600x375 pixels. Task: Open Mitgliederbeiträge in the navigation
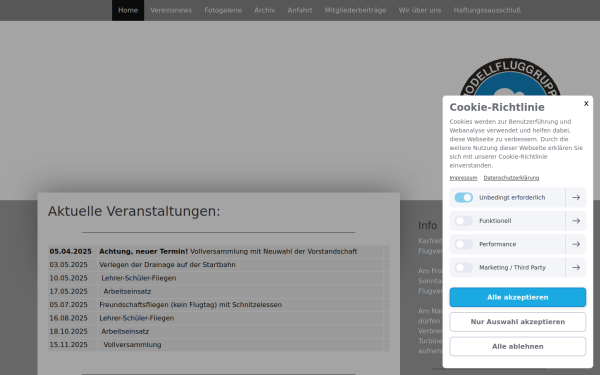pyautogui.click(x=355, y=10)
